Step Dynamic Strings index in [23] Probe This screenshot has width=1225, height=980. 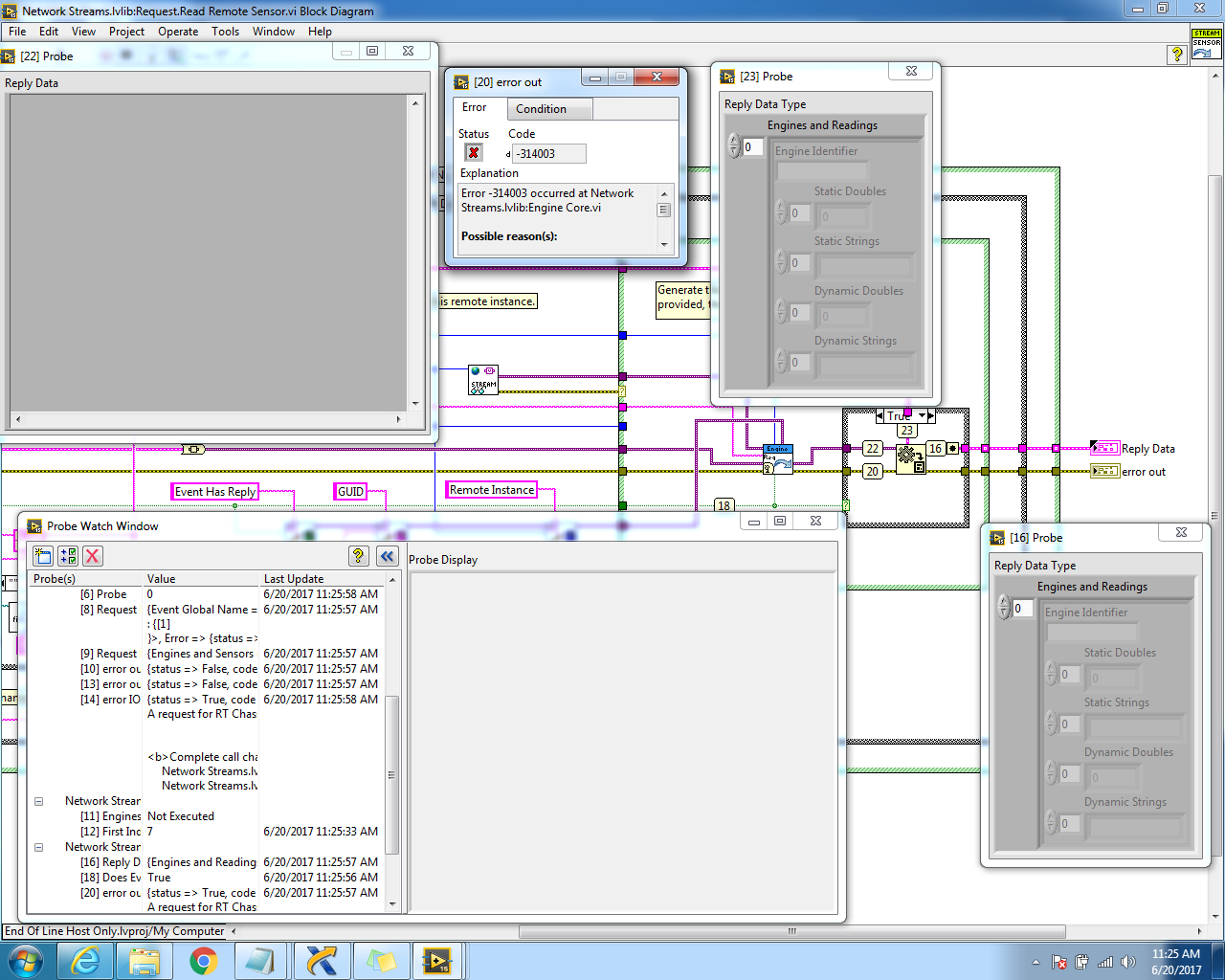click(x=781, y=362)
